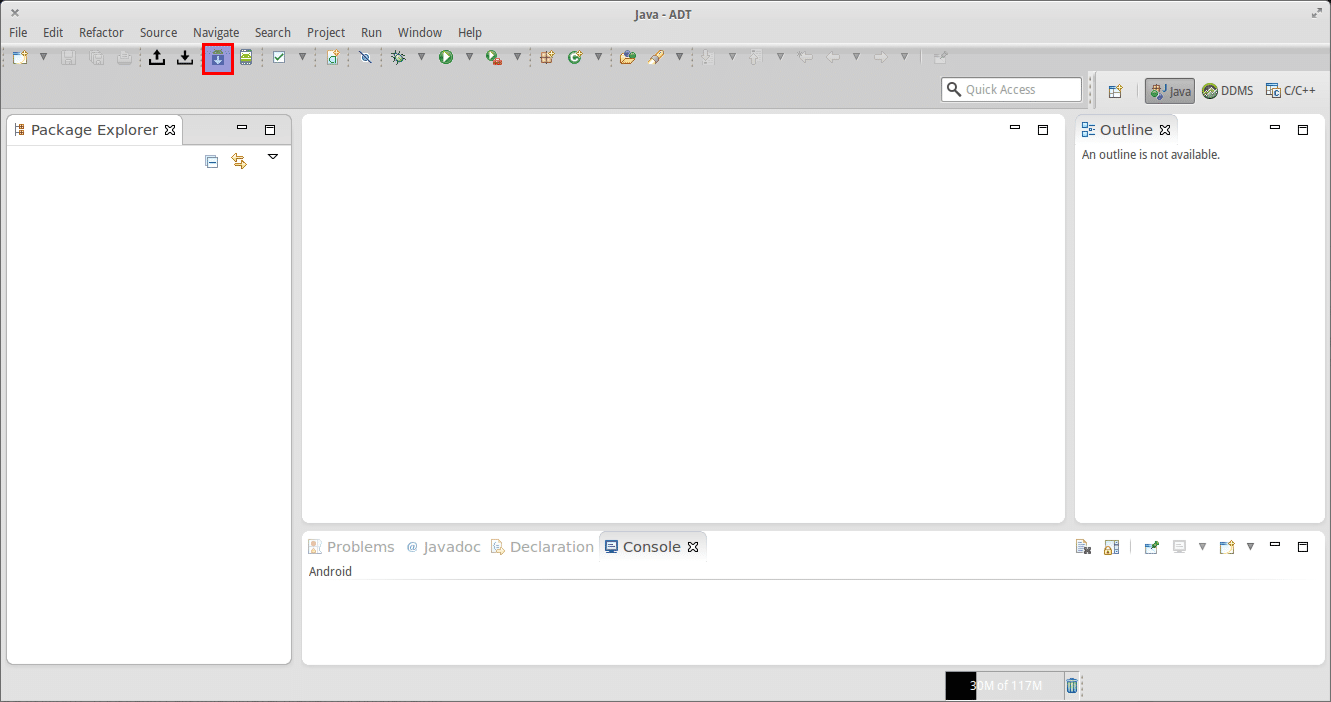1331x702 pixels.
Task: Open the Window menu
Action: [420, 33]
